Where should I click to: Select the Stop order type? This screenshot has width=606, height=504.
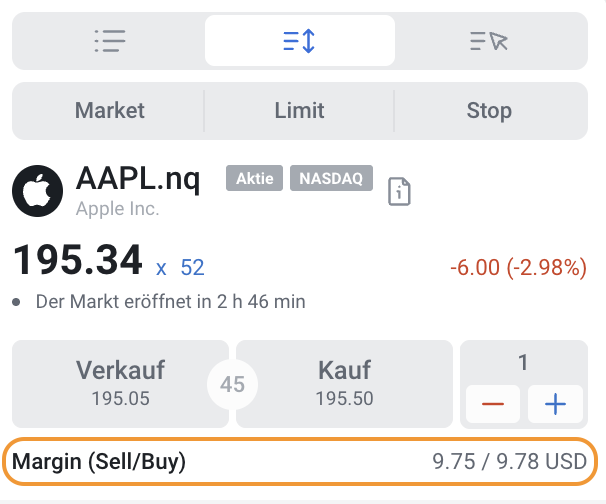click(x=489, y=111)
